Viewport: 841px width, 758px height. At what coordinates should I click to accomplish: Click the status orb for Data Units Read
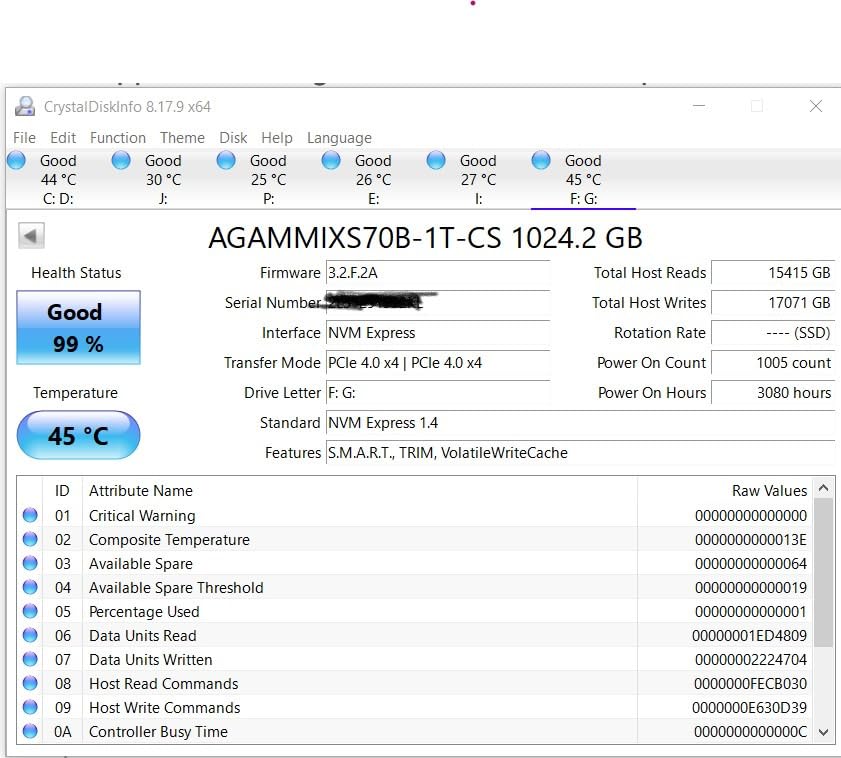(x=30, y=635)
